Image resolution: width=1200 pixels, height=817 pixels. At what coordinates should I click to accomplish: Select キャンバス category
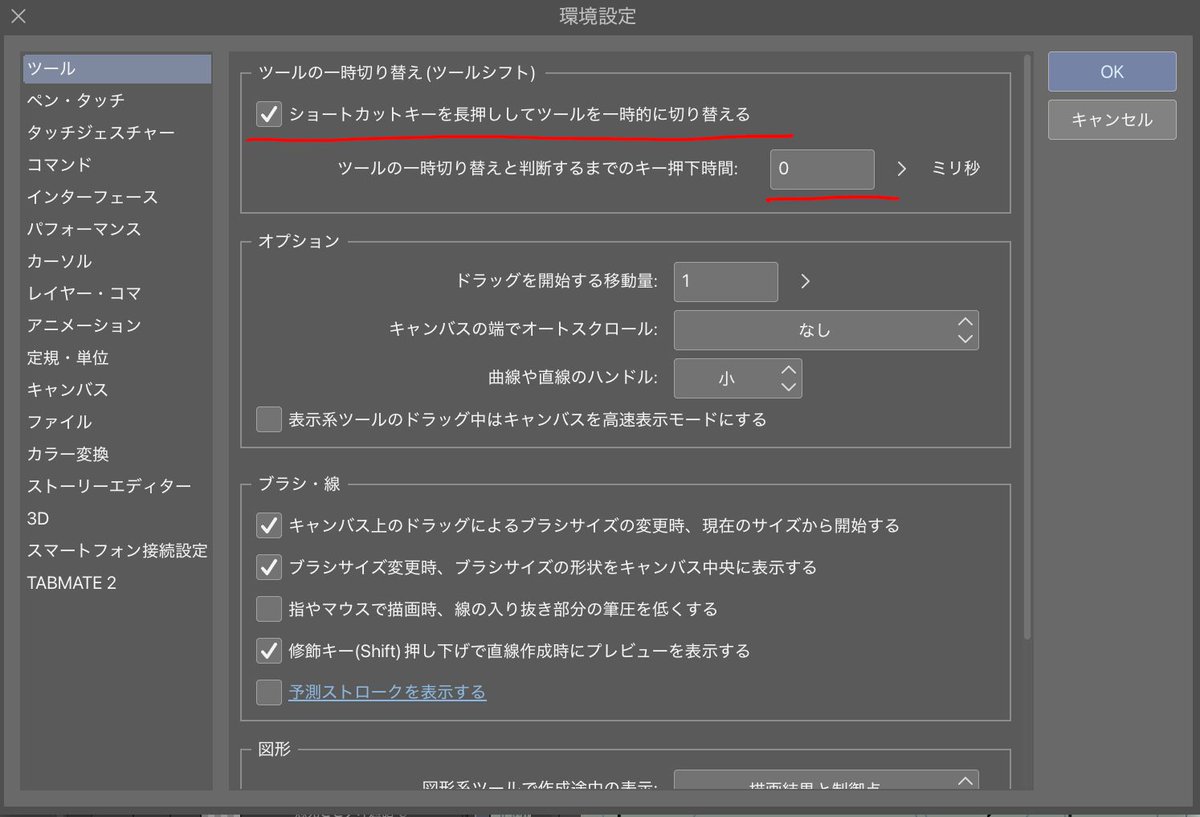tap(117, 389)
